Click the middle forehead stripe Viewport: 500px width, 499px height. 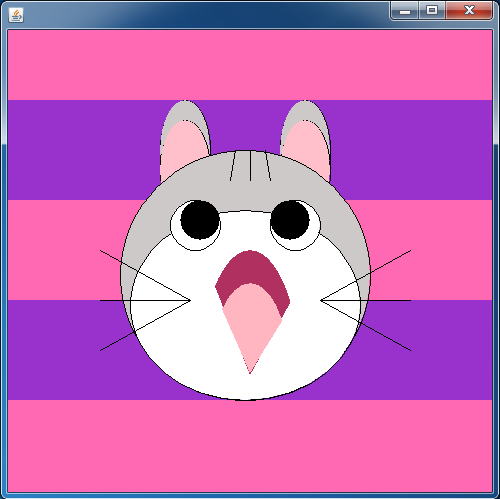click(250, 166)
